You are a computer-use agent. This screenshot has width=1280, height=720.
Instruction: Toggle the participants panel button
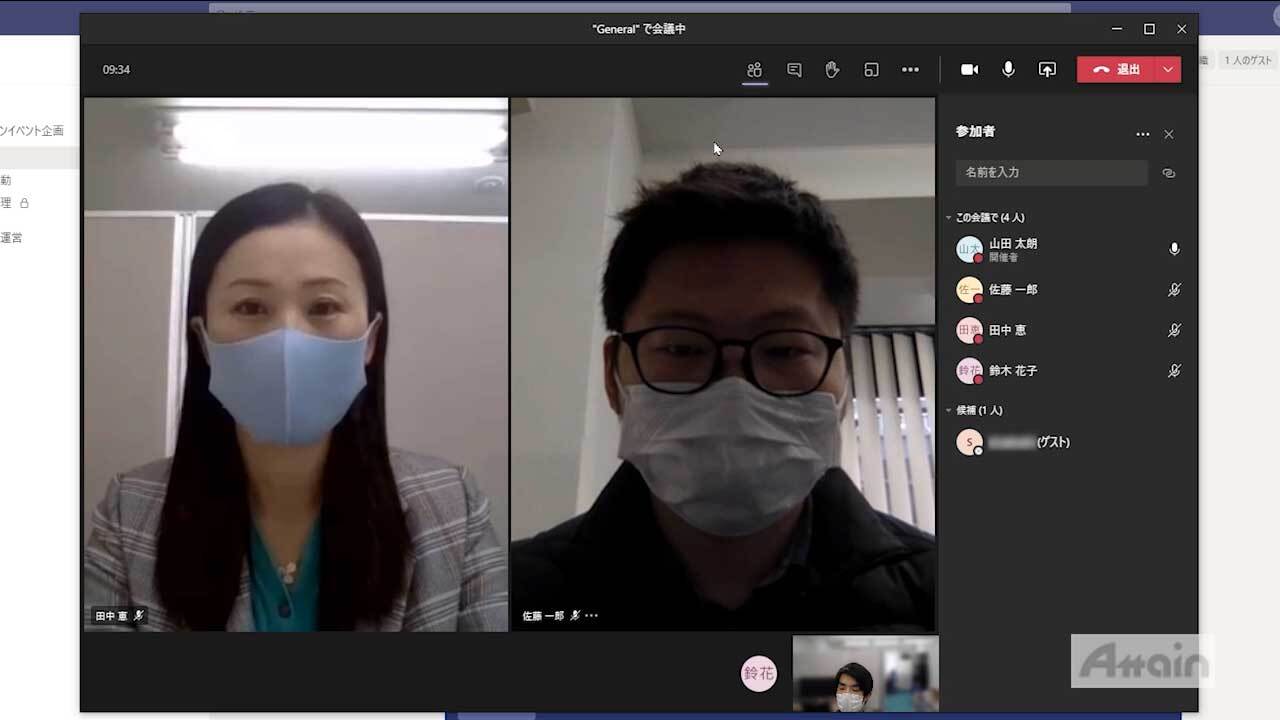click(755, 70)
